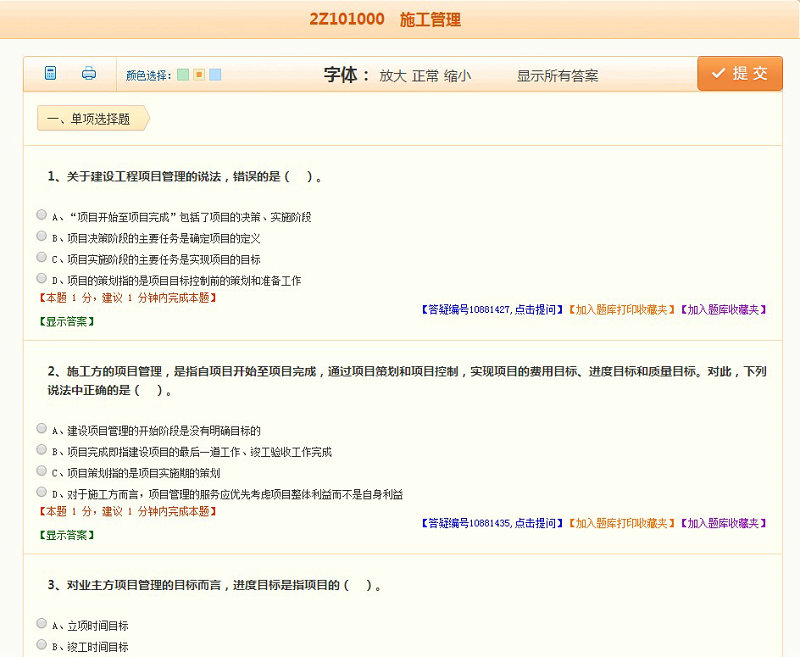The image size is (800, 657).
Task: Reset font size with 正常
Action: (425, 75)
